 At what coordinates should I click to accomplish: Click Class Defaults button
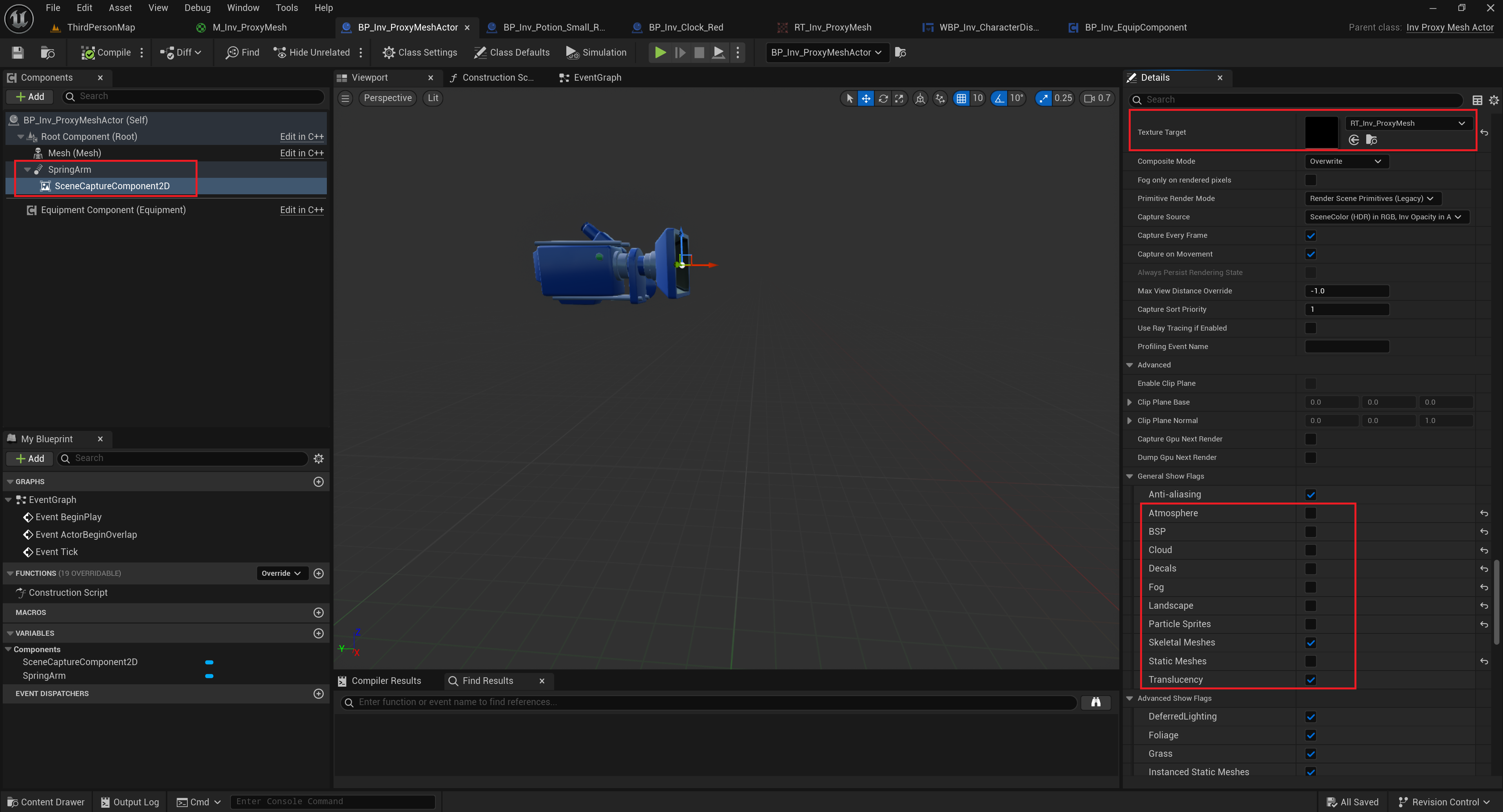[512, 52]
